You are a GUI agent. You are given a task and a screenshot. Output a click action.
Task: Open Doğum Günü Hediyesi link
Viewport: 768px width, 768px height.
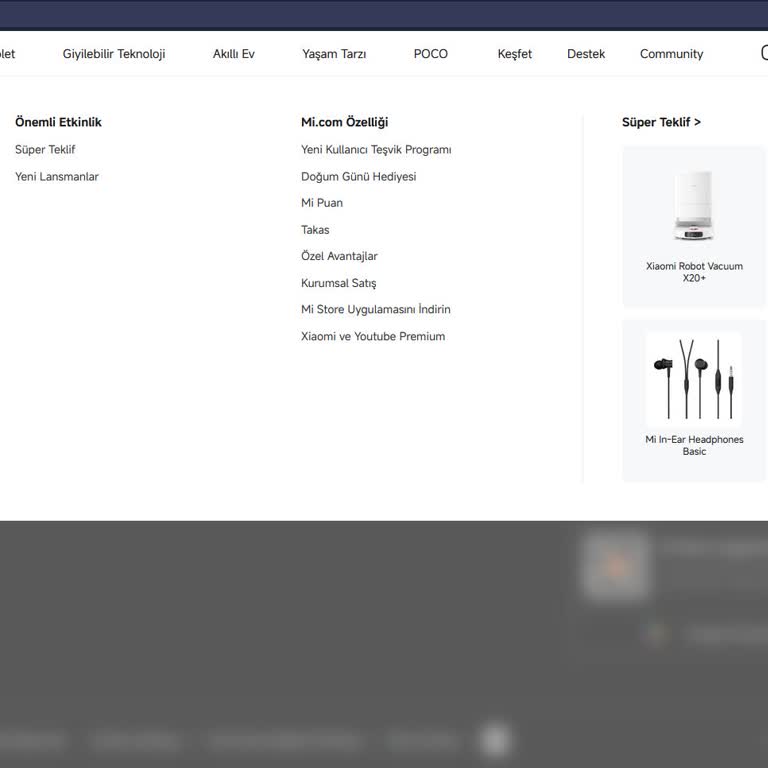[x=359, y=176]
